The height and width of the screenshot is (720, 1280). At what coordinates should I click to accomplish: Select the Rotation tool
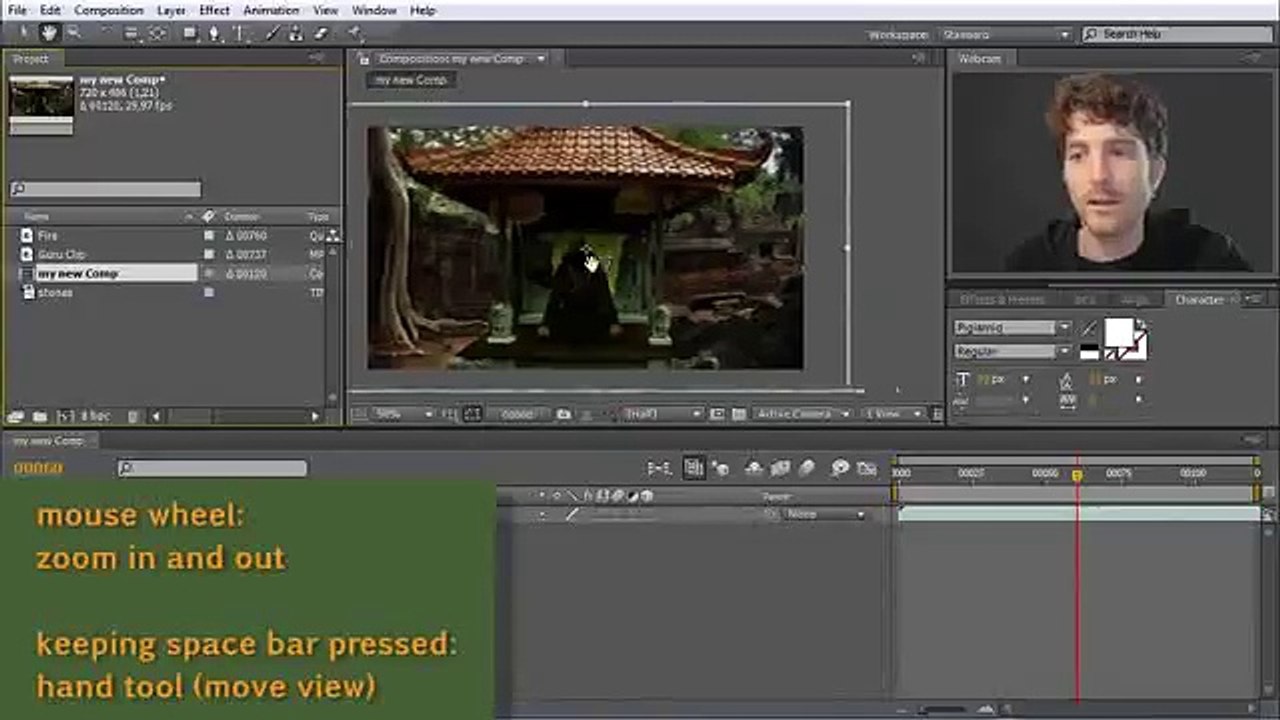click(x=105, y=33)
